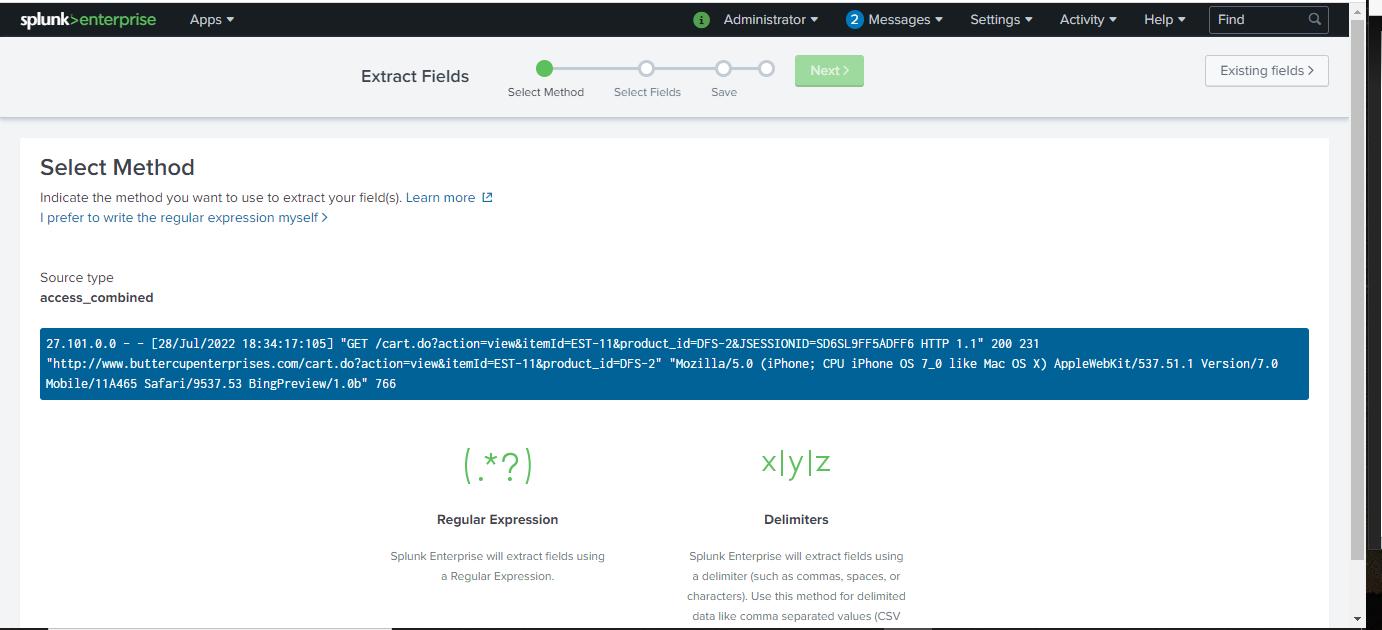This screenshot has width=1382, height=630.
Task: Click the Select Fields step circle
Action: pyautogui.click(x=646, y=68)
